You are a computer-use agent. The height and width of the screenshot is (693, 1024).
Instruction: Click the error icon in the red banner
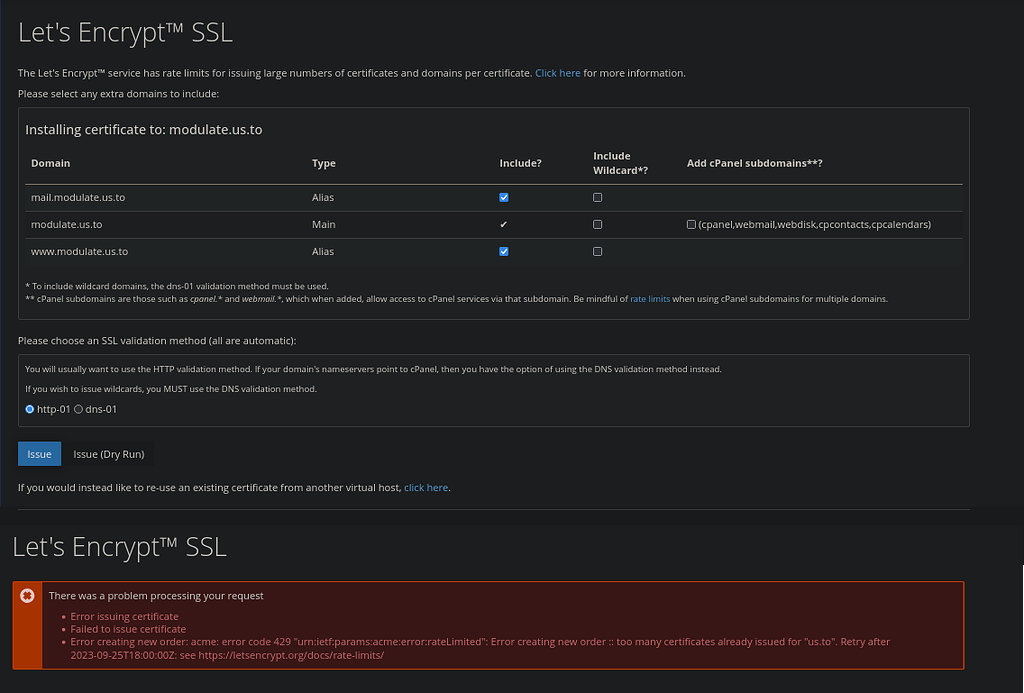click(x=27, y=596)
